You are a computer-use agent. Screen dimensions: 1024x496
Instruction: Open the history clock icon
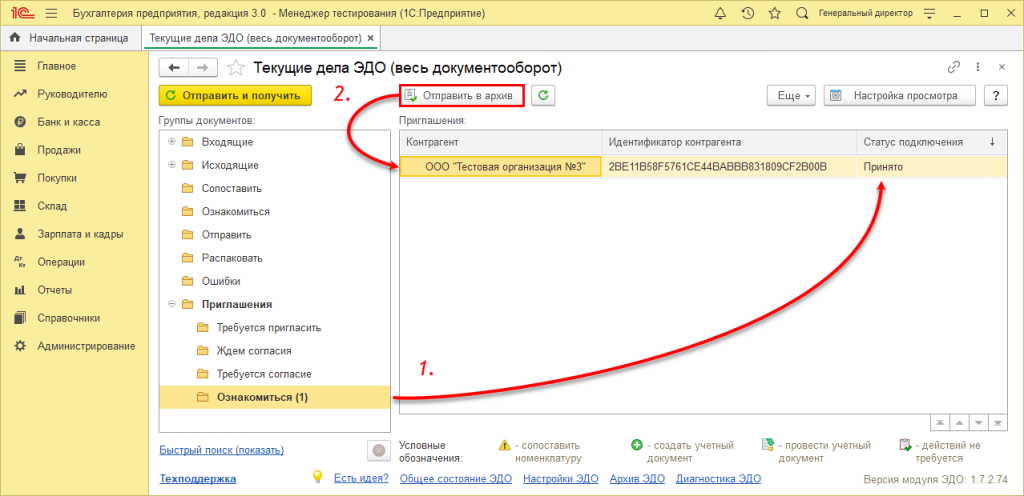tap(748, 13)
